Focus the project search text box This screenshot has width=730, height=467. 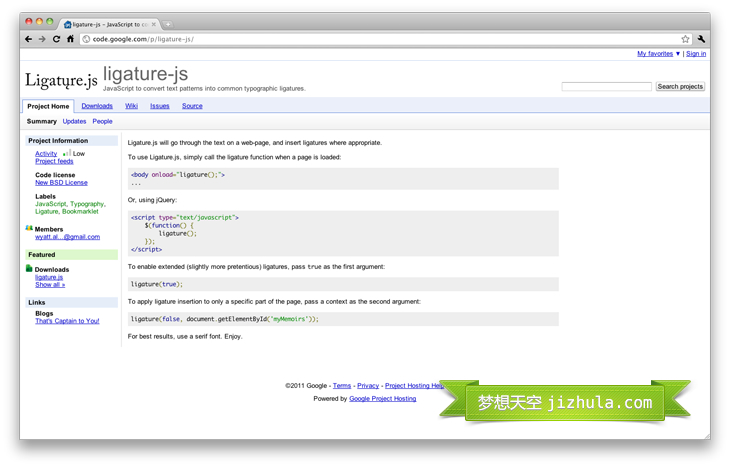click(606, 87)
